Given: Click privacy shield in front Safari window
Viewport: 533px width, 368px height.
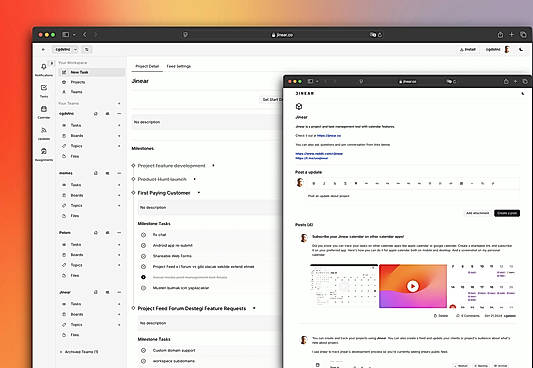Looking at the screenshot, I should click(x=361, y=82).
